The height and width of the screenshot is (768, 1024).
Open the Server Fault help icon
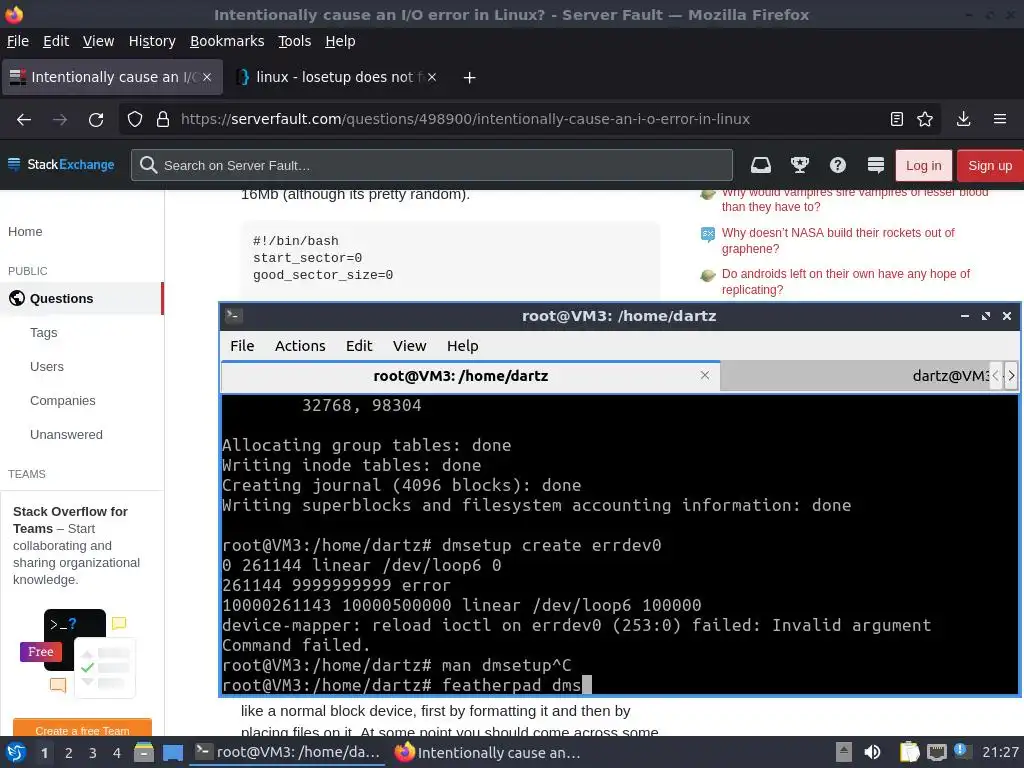[838, 165]
